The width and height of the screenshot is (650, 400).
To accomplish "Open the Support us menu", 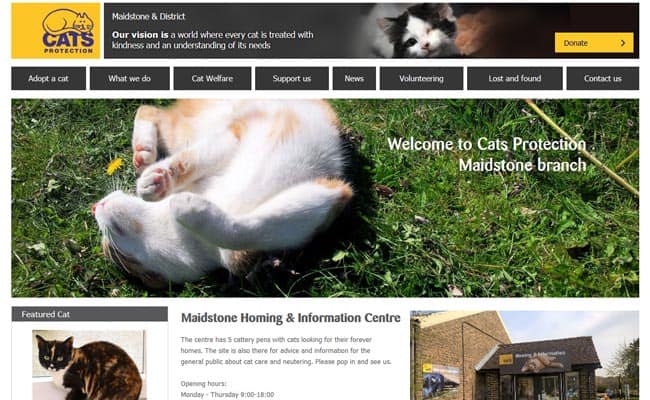I will pos(292,78).
